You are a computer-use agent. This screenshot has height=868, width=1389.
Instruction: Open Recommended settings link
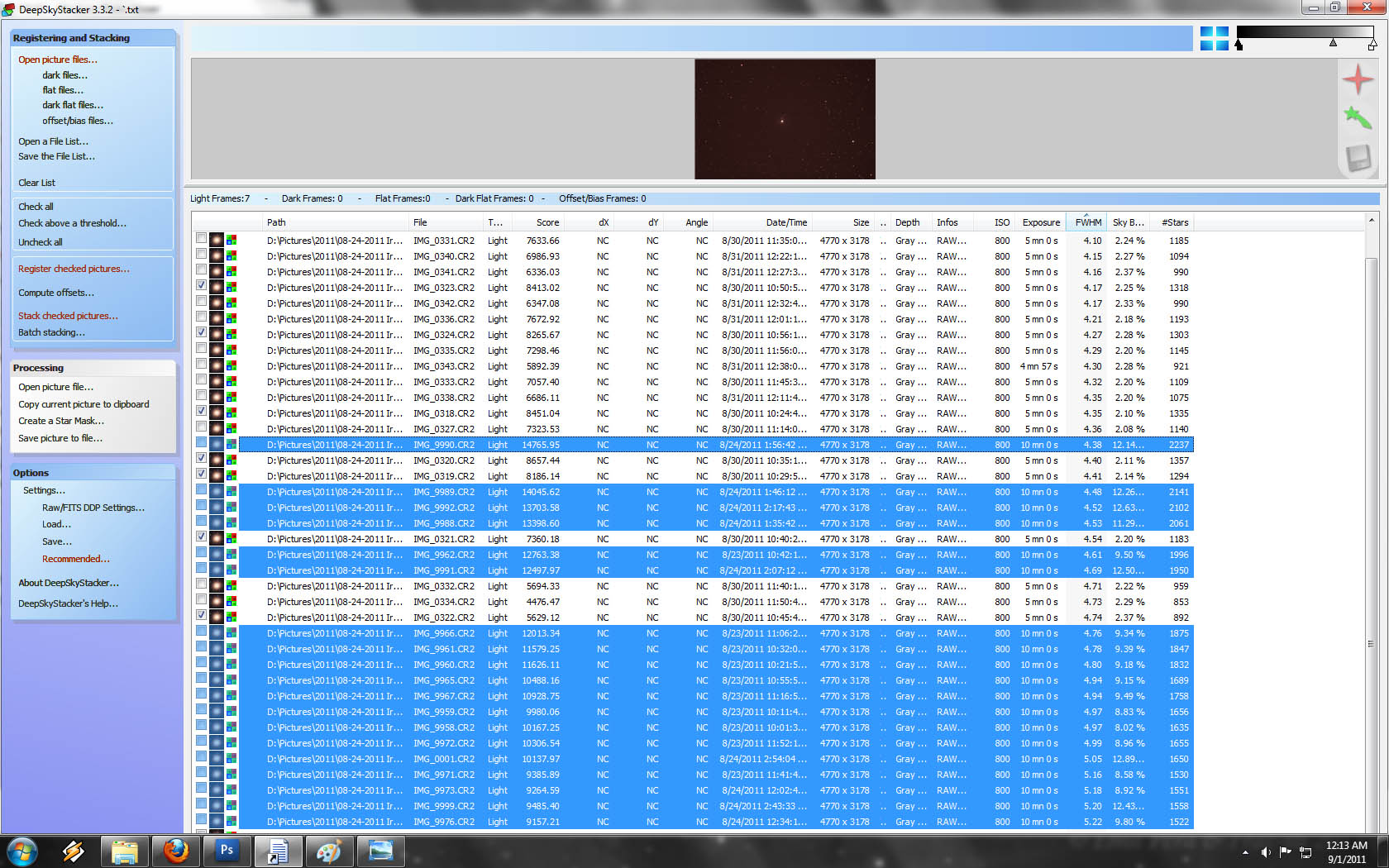click(75, 559)
